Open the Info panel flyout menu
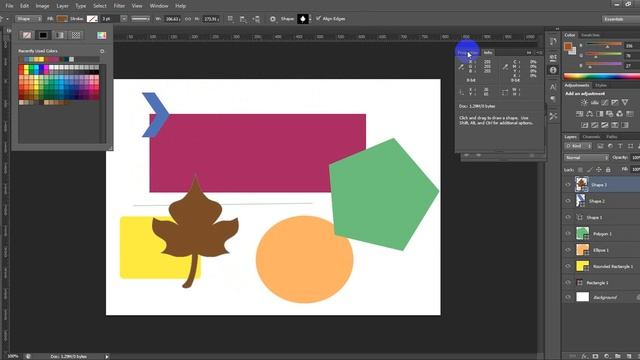 pyautogui.click(x=539, y=53)
